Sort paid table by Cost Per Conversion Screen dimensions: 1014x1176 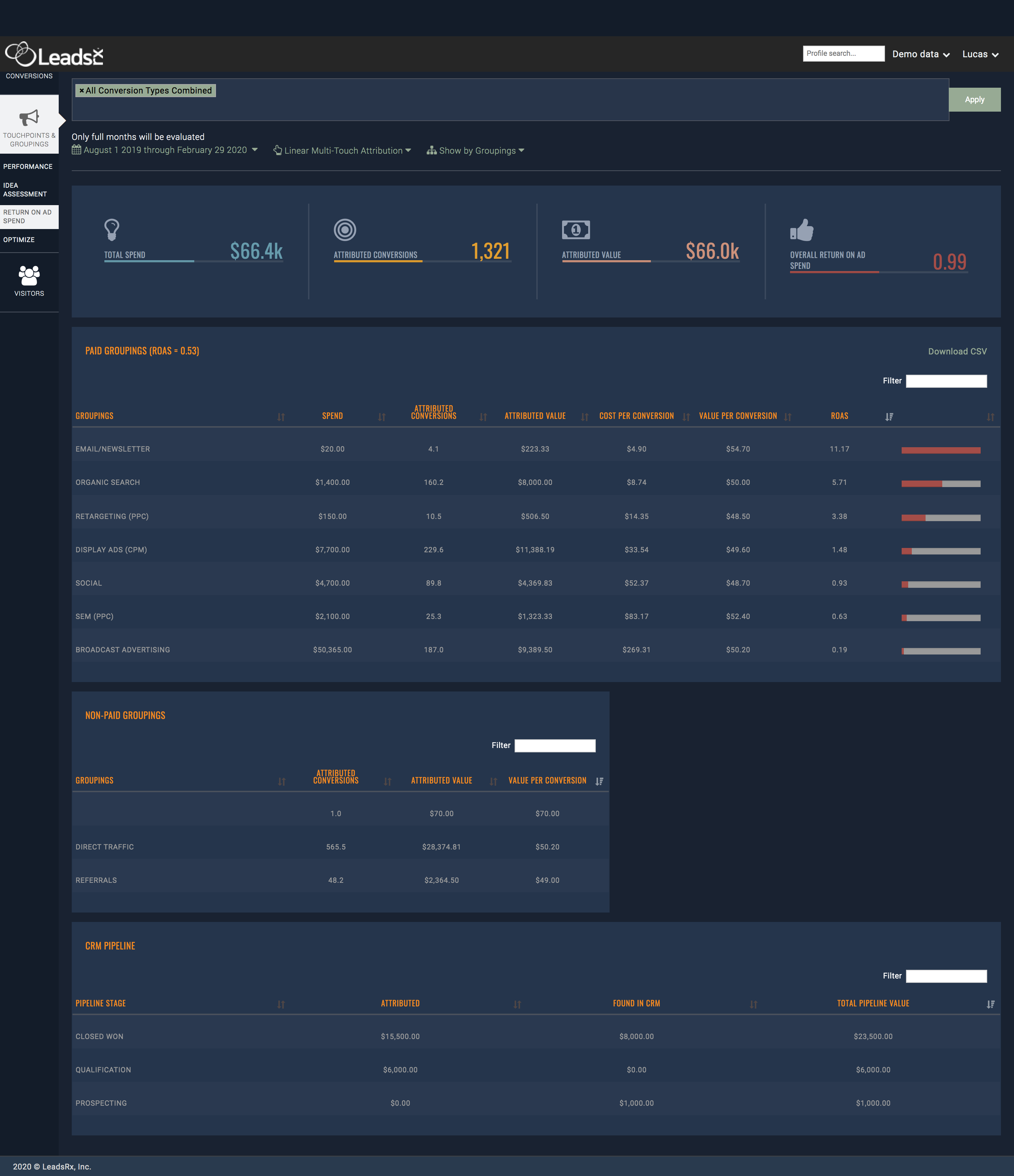[x=686, y=417]
